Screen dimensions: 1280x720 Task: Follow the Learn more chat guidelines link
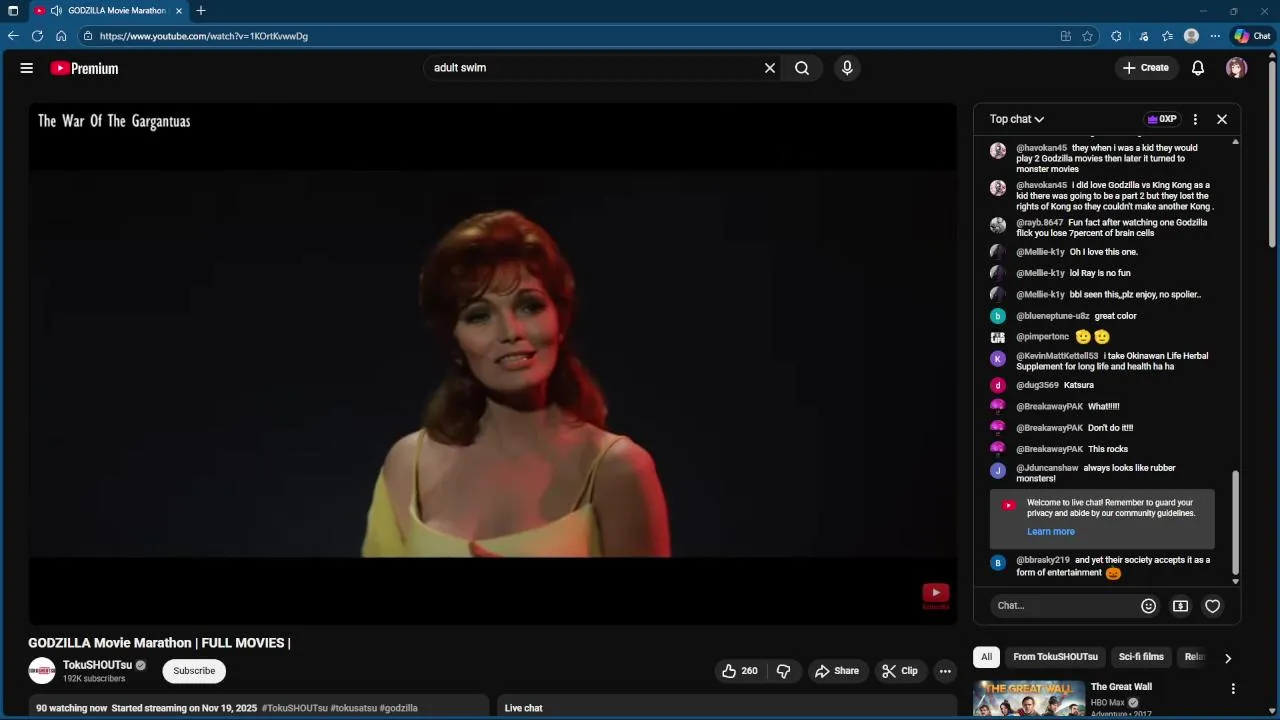tap(1051, 532)
